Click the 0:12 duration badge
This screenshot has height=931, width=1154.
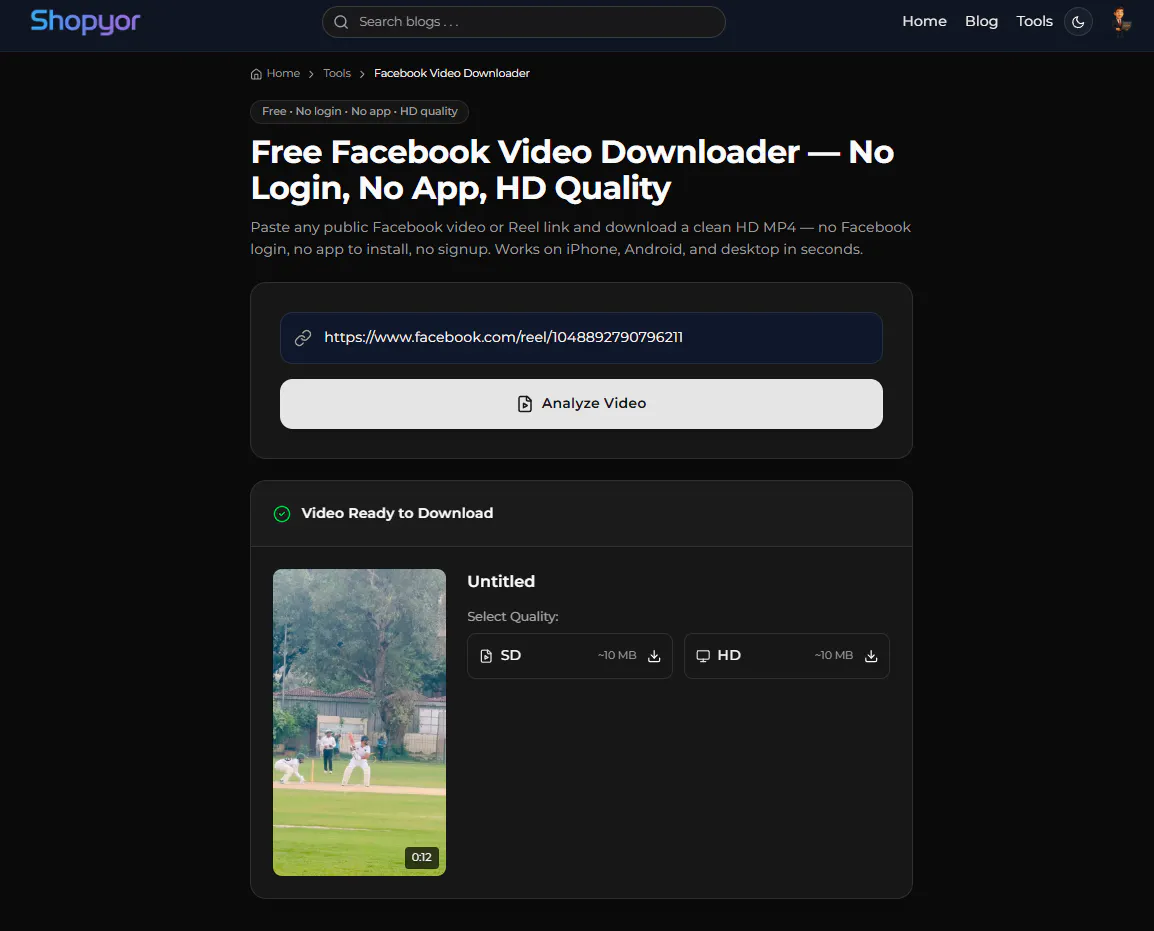[x=422, y=857]
